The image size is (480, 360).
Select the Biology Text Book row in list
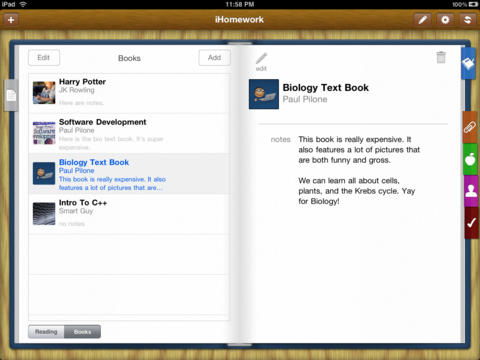pyautogui.click(x=129, y=174)
